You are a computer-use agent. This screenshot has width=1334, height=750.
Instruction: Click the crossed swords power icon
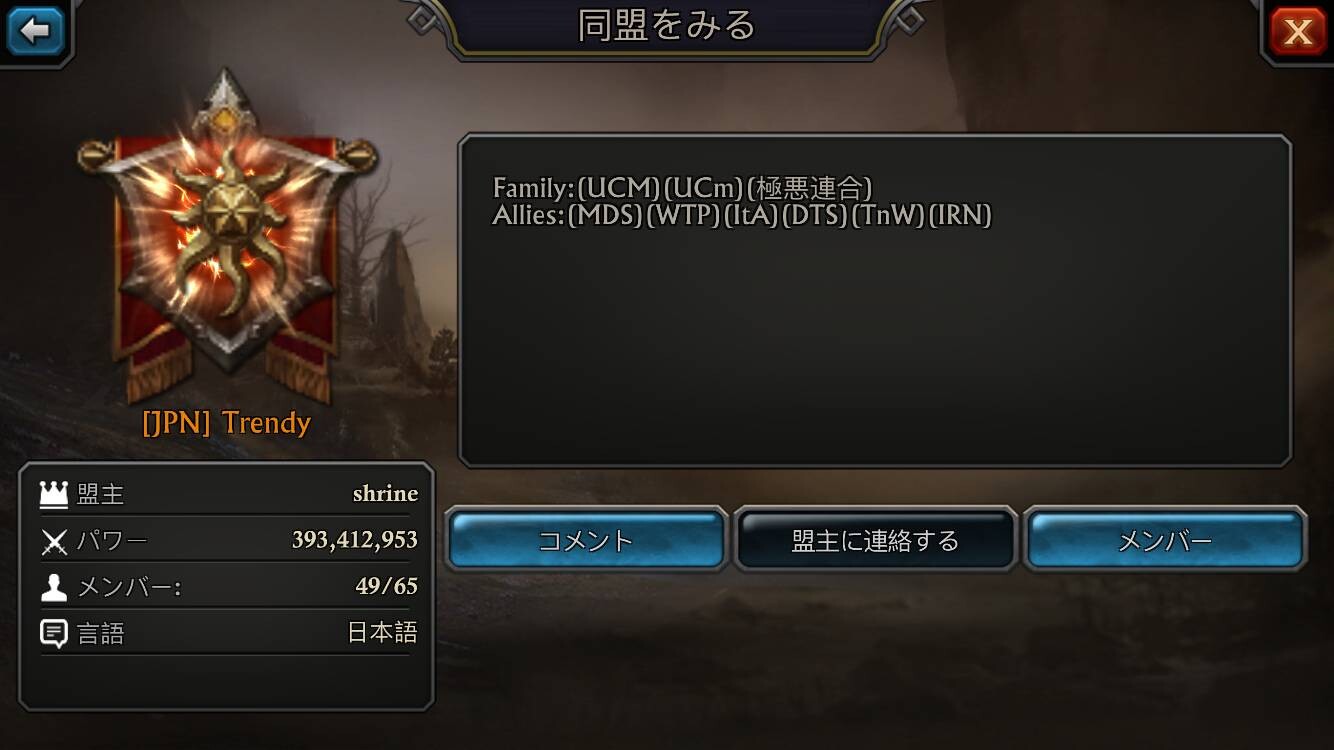tap(53, 541)
